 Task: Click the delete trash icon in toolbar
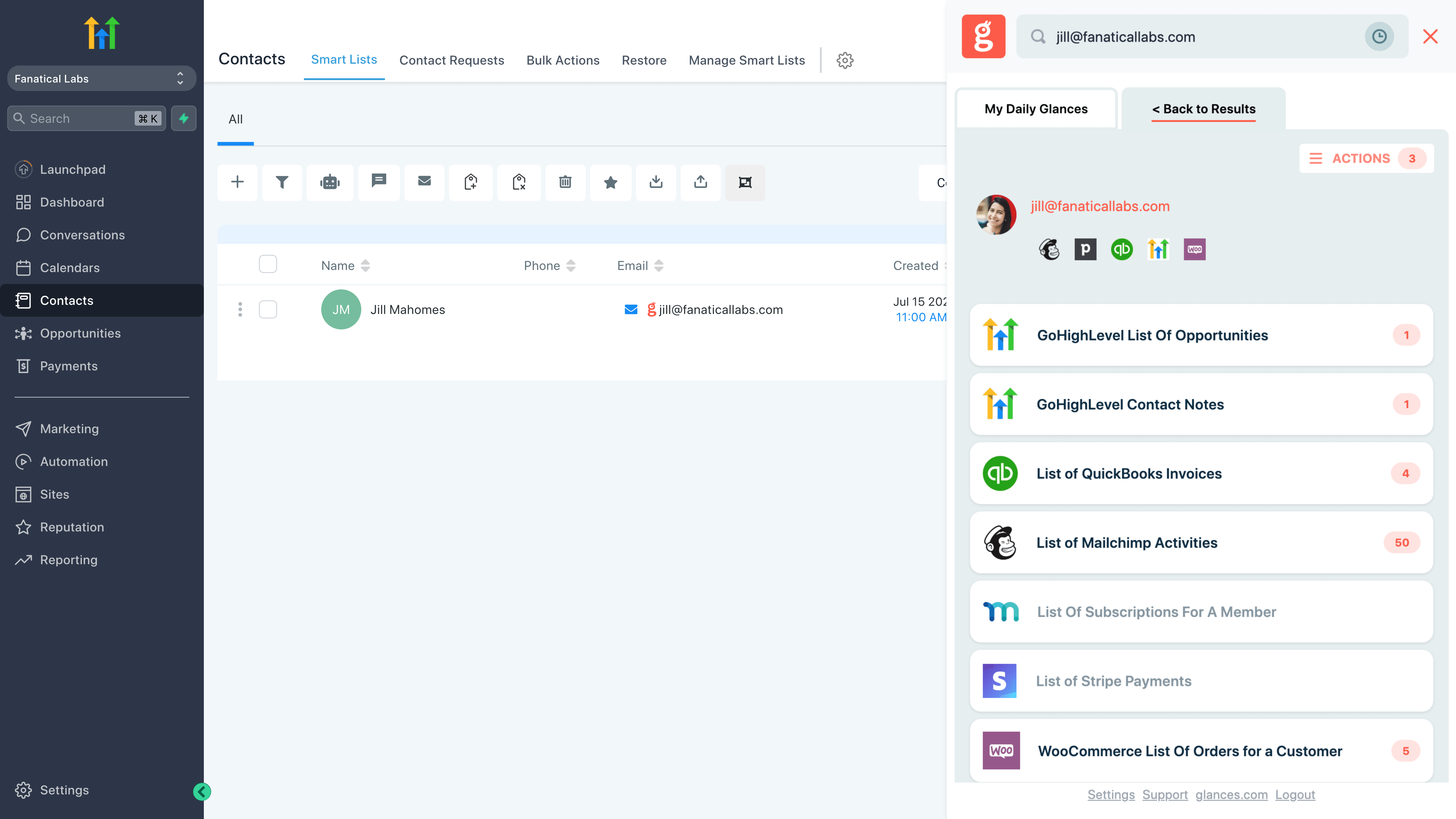tap(565, 182)
